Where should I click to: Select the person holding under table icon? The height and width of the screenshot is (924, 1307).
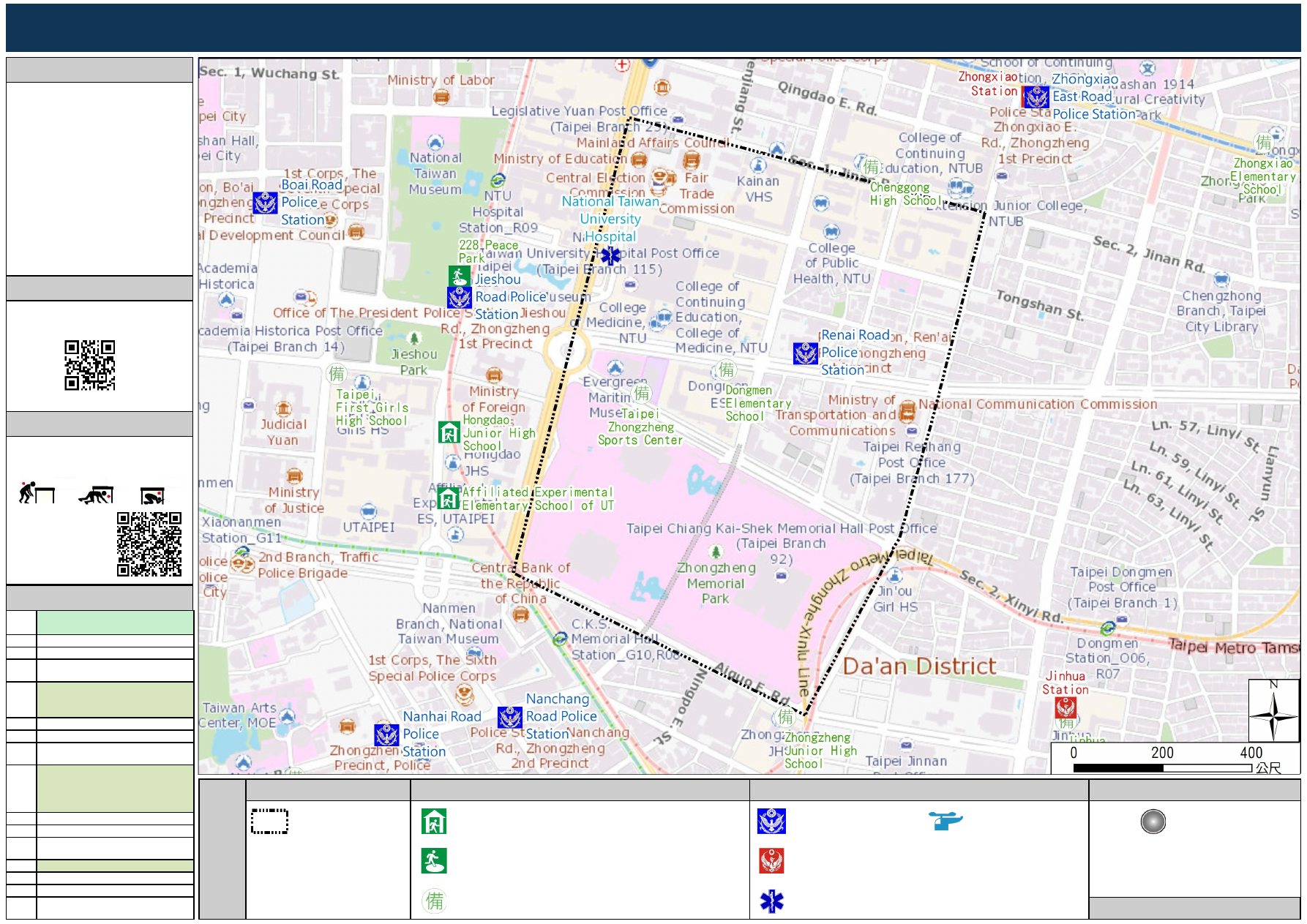(x=152, y=496)
